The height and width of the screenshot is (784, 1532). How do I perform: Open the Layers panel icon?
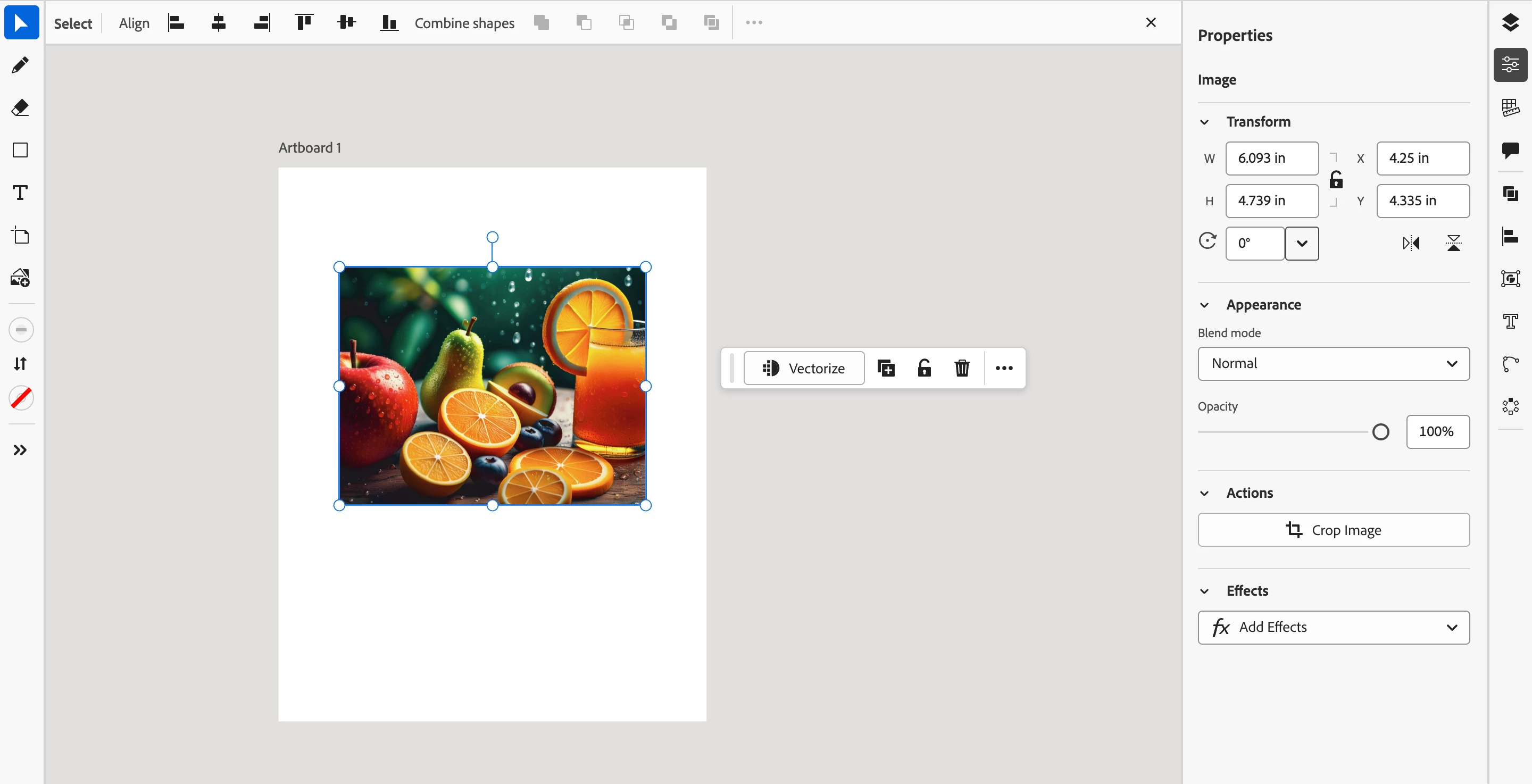[x=1510, y=22]
